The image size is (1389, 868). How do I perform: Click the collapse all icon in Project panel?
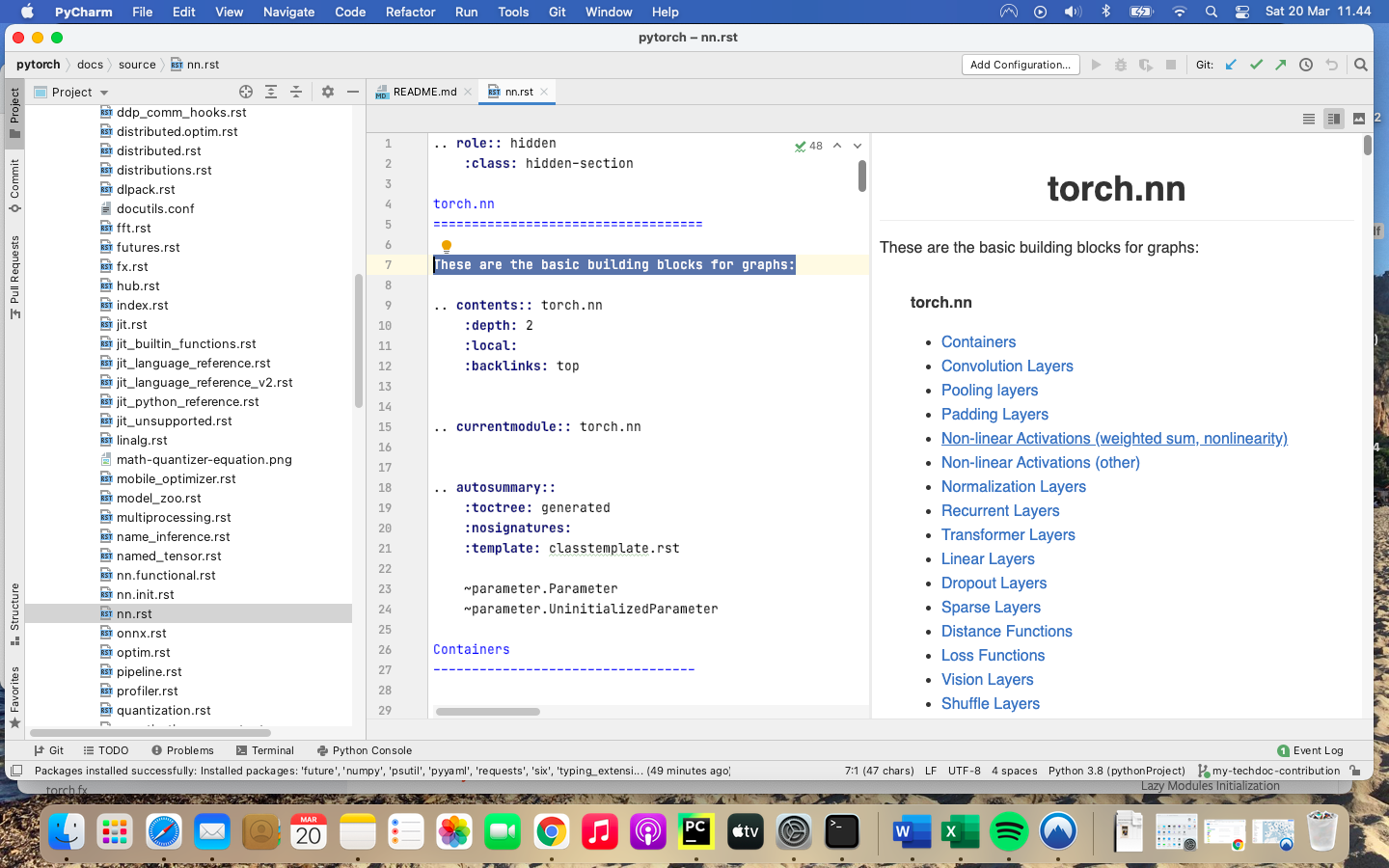click(x=296, y=92)
